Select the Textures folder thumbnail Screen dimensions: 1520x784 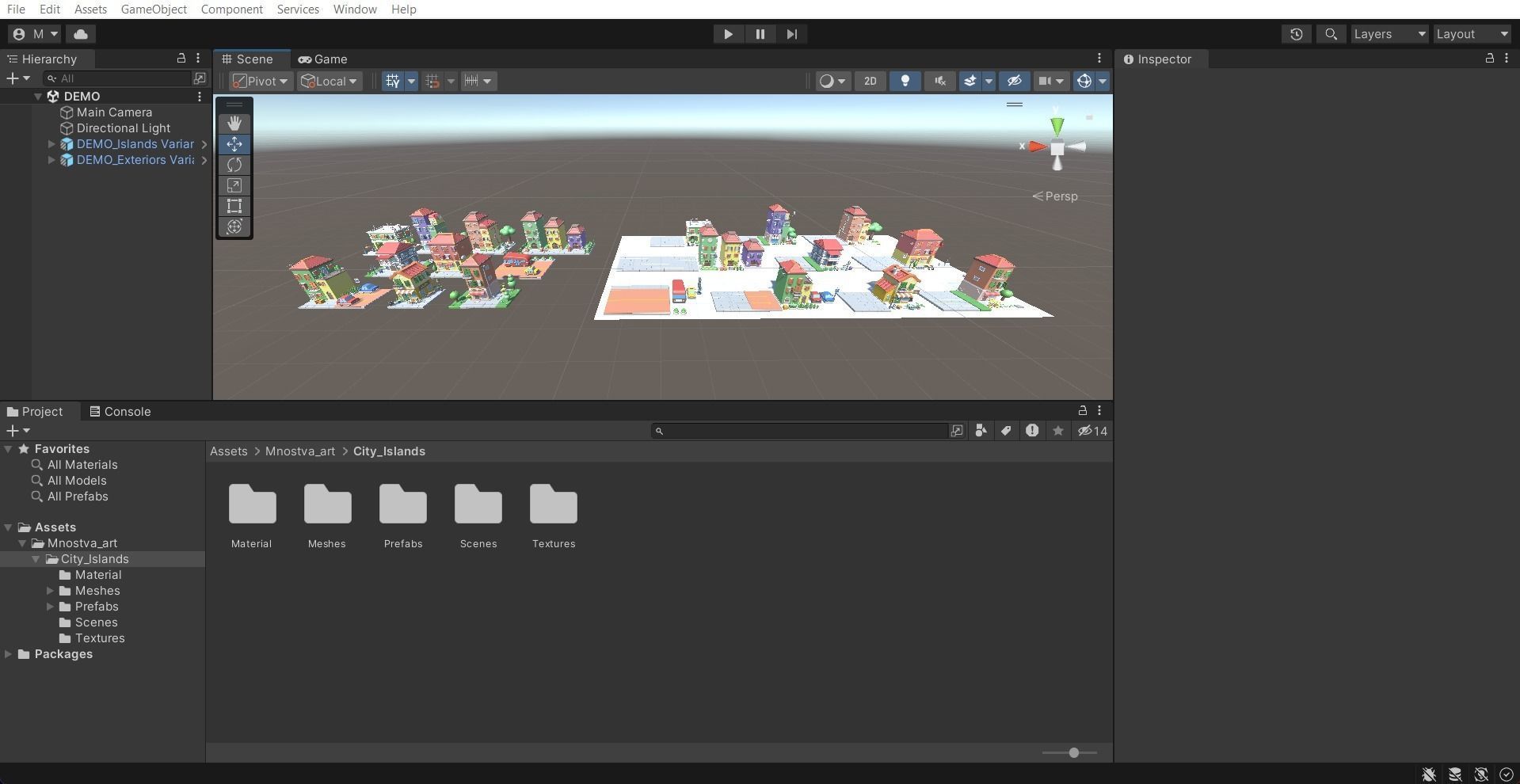[554, 516]
